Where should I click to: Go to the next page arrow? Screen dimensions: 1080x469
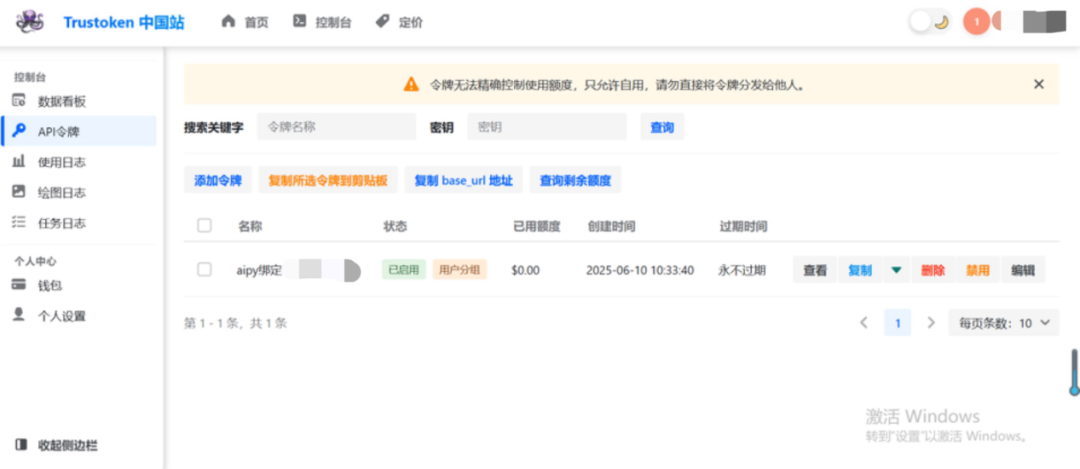(x=931, y=322)
